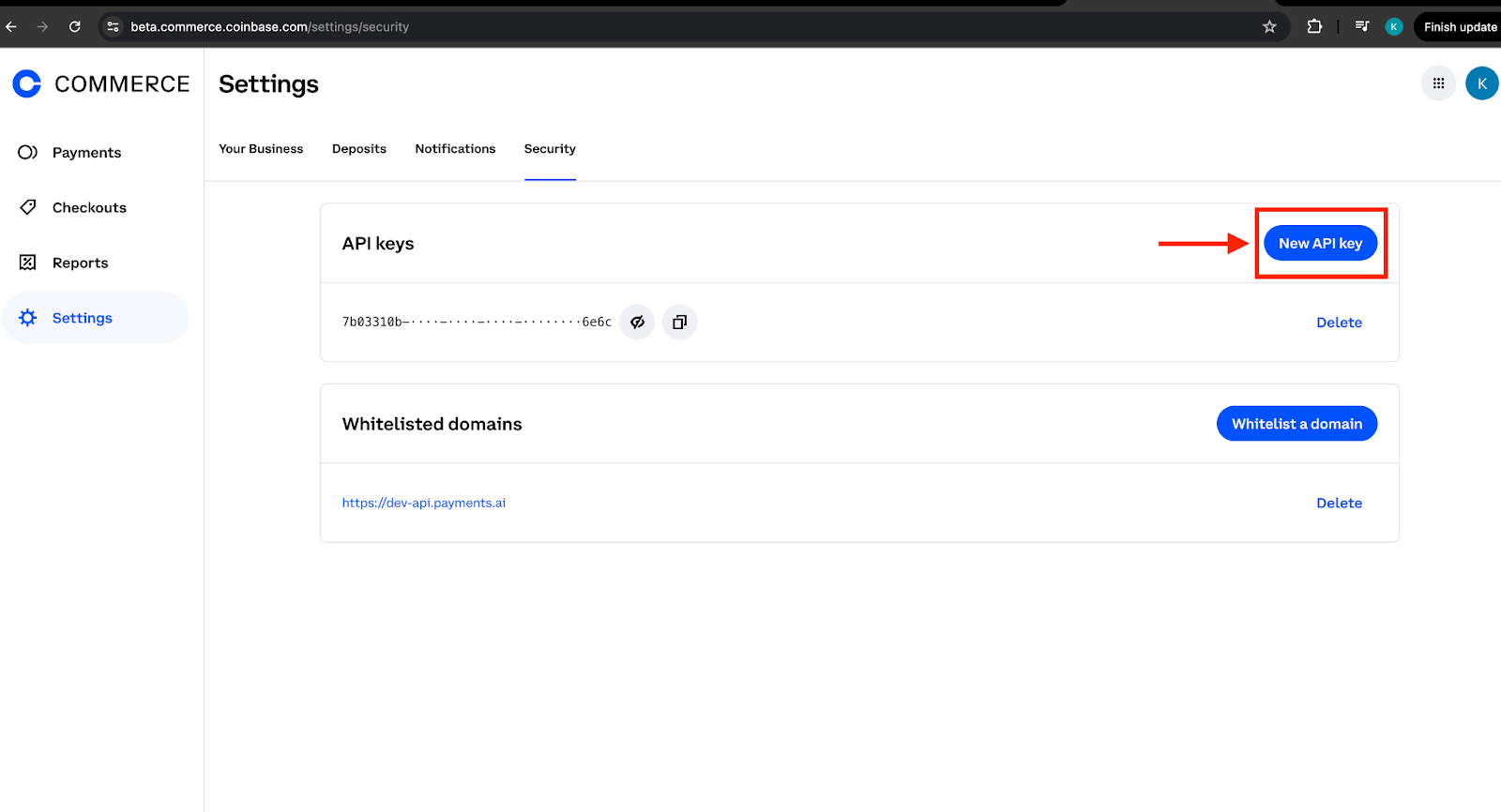Delete the 7b03310b API key

1339,323
